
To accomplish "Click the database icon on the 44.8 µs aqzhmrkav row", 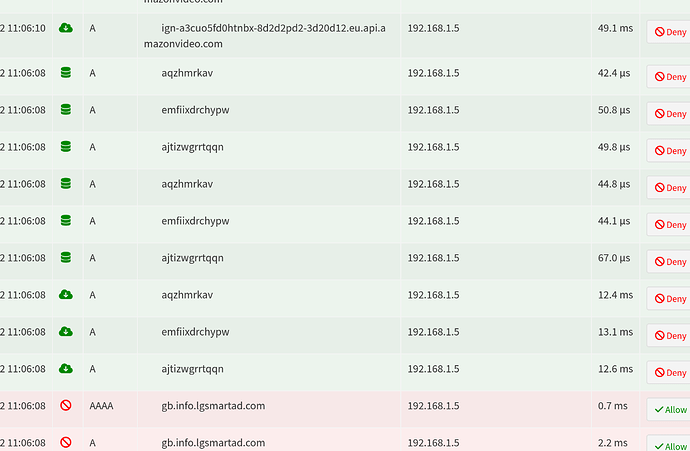I will coord(66,183).
